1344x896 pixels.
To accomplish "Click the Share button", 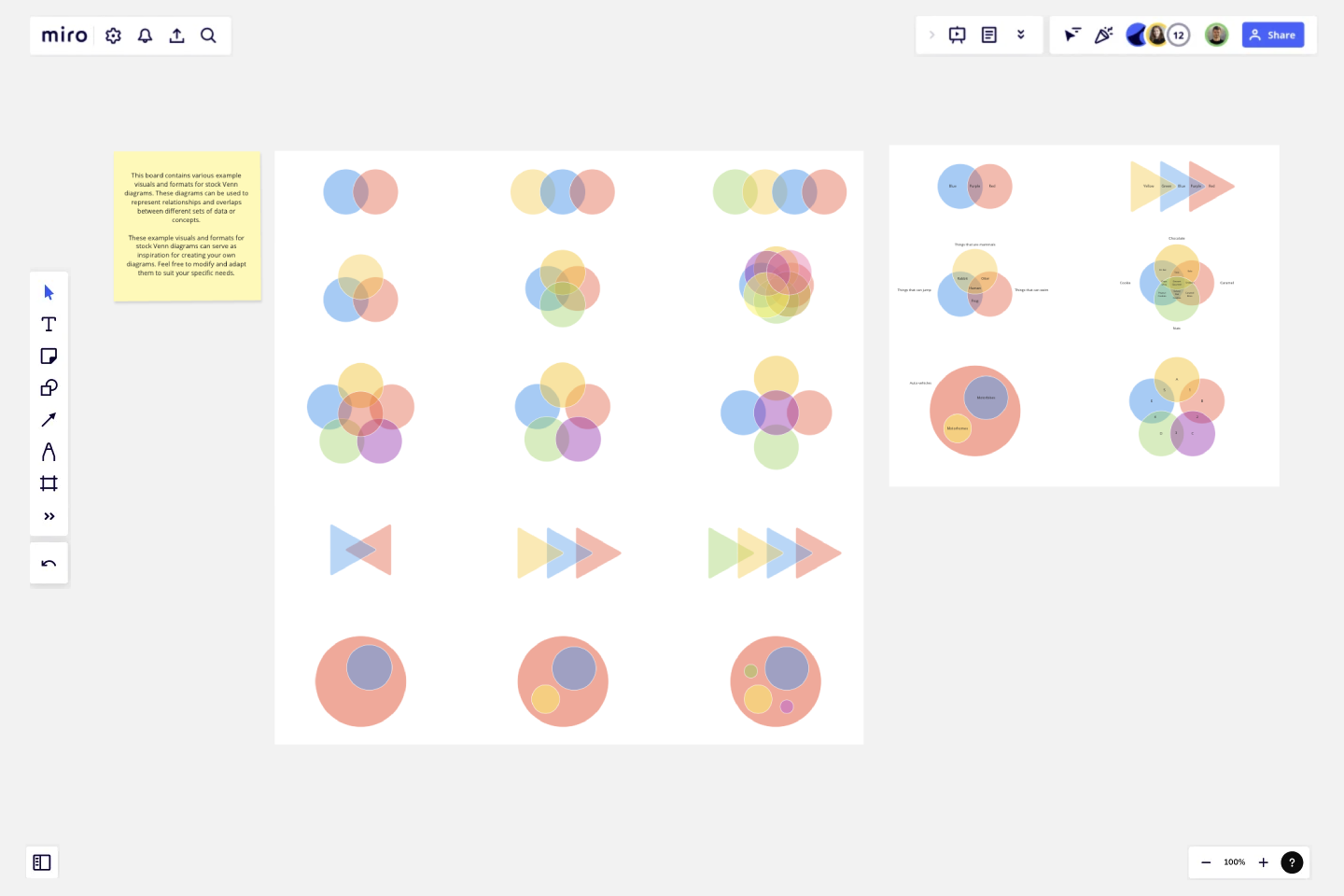I will [x=1273, y=35].
